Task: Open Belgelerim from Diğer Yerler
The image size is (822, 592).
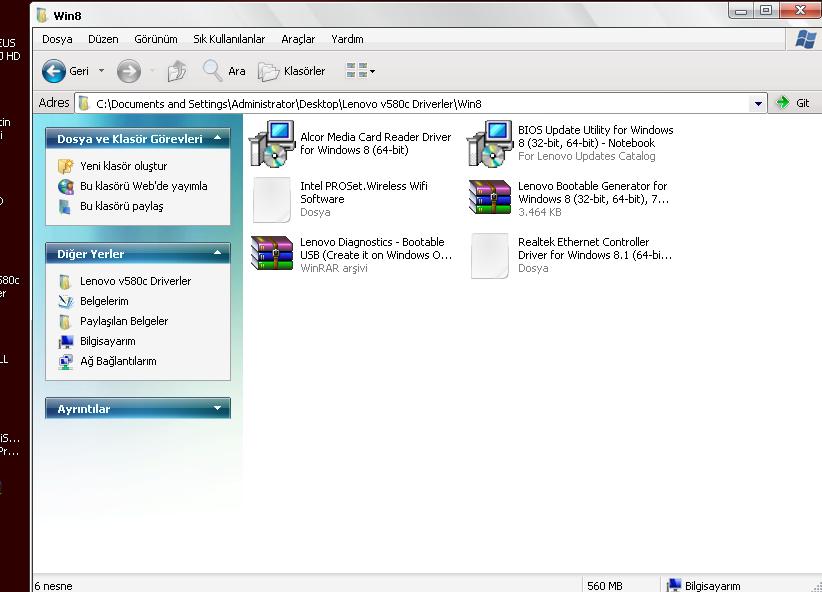Action: [104, 301]
